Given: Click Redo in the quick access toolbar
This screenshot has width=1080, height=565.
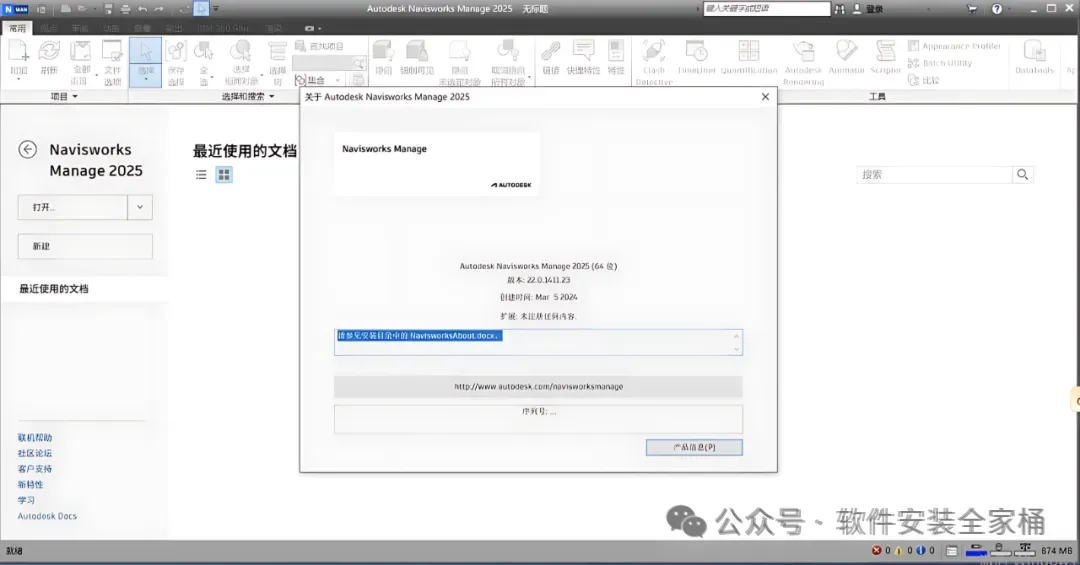Looking at the screenshot, I should [x=159, y=9].
